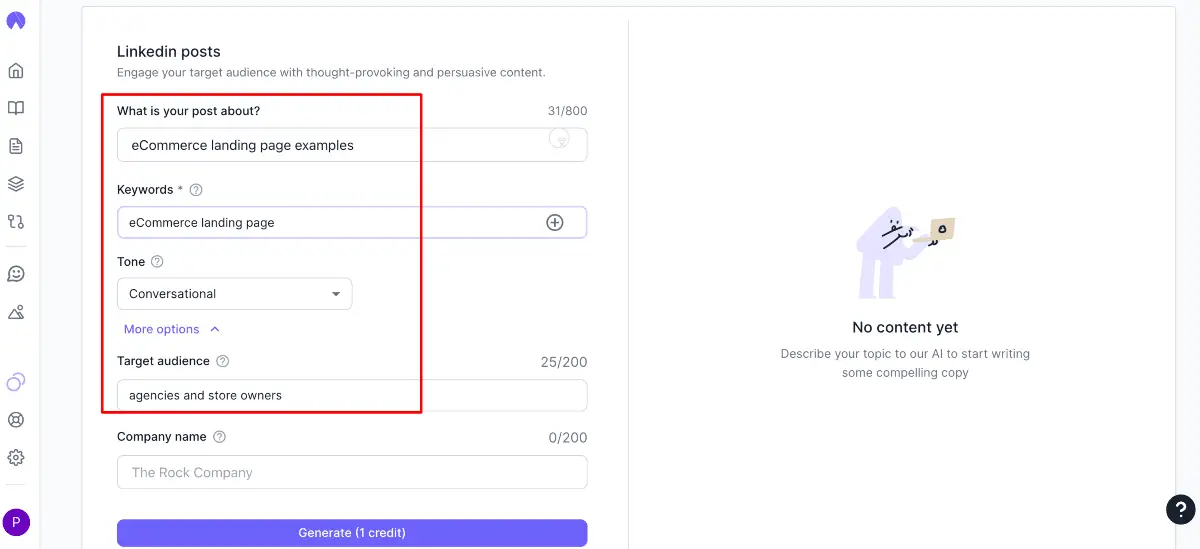
Task: Open the settings gear in sidebar
Action: coord(16,458)
